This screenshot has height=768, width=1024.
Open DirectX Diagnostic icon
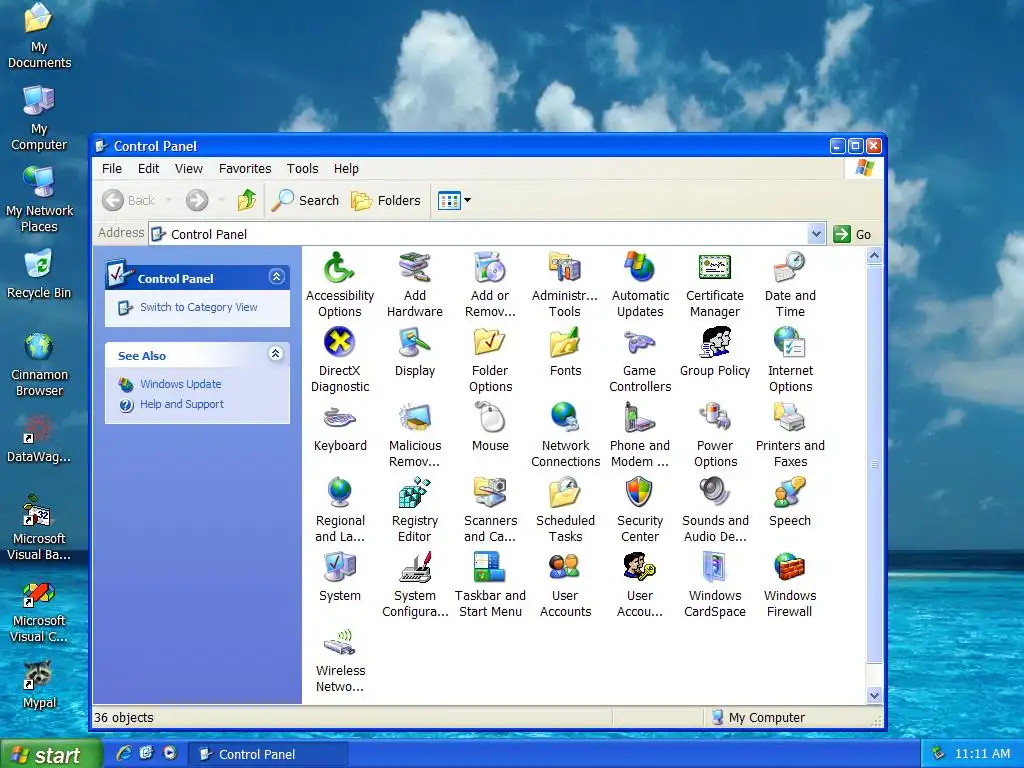click(x=340, y=342)
